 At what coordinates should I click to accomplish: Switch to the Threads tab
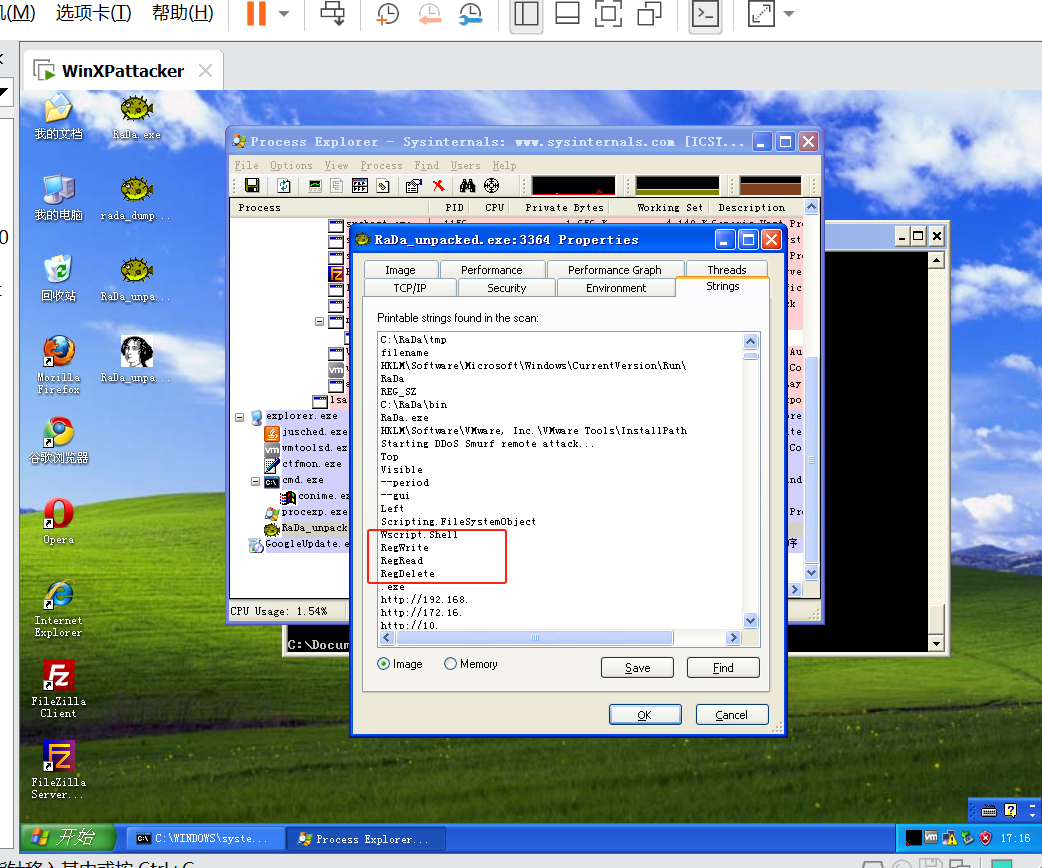coord(727,270)
